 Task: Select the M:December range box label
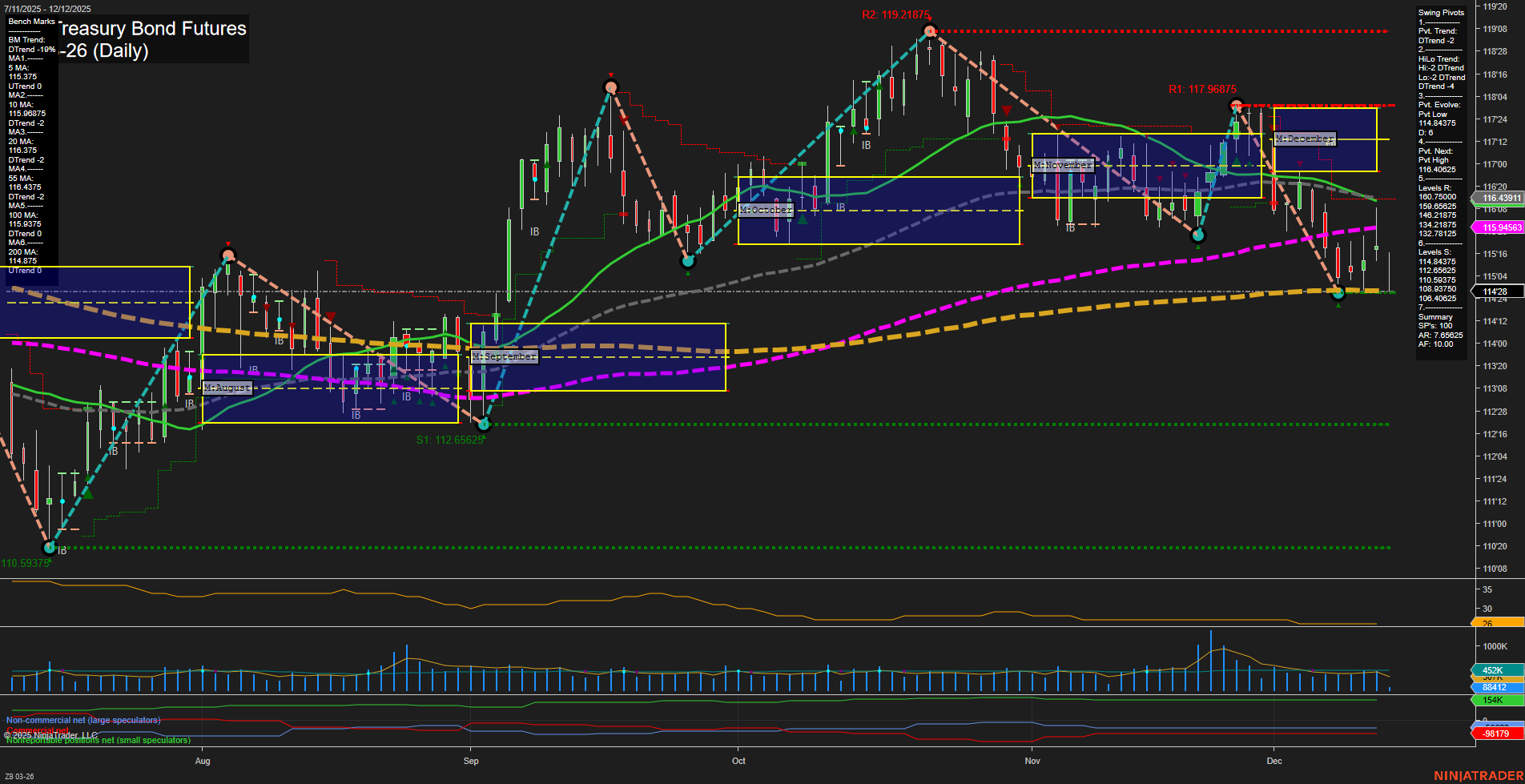click(1306, 139)
